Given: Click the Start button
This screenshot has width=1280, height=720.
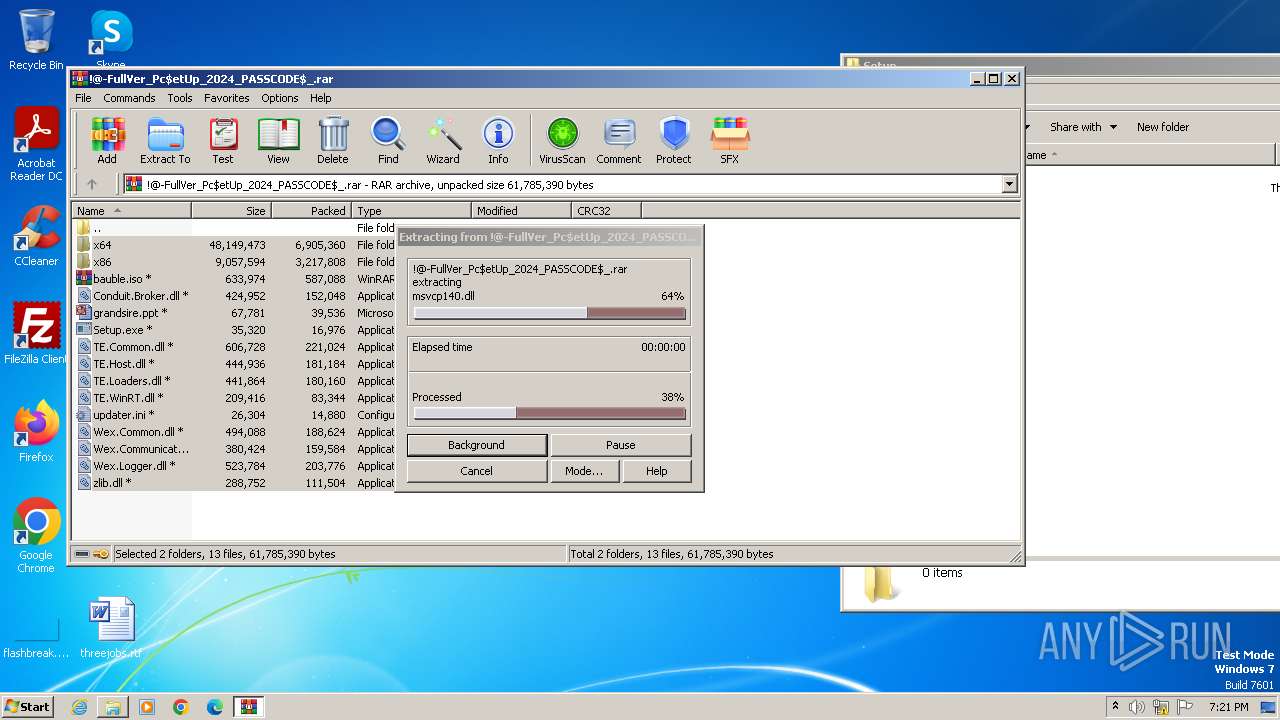Looking at the screenshot, I should [x=28, y=707].
